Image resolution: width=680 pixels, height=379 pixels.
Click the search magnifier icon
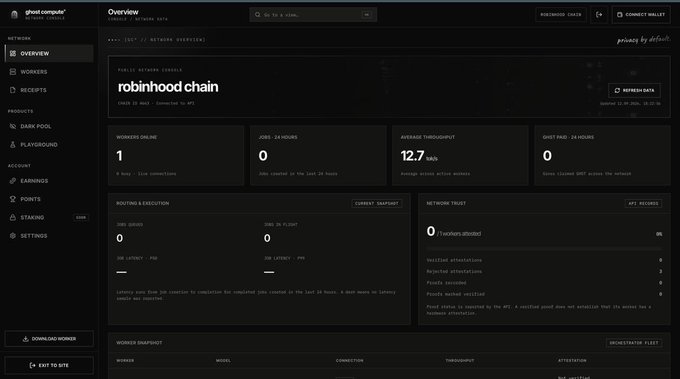pos(258,15)
